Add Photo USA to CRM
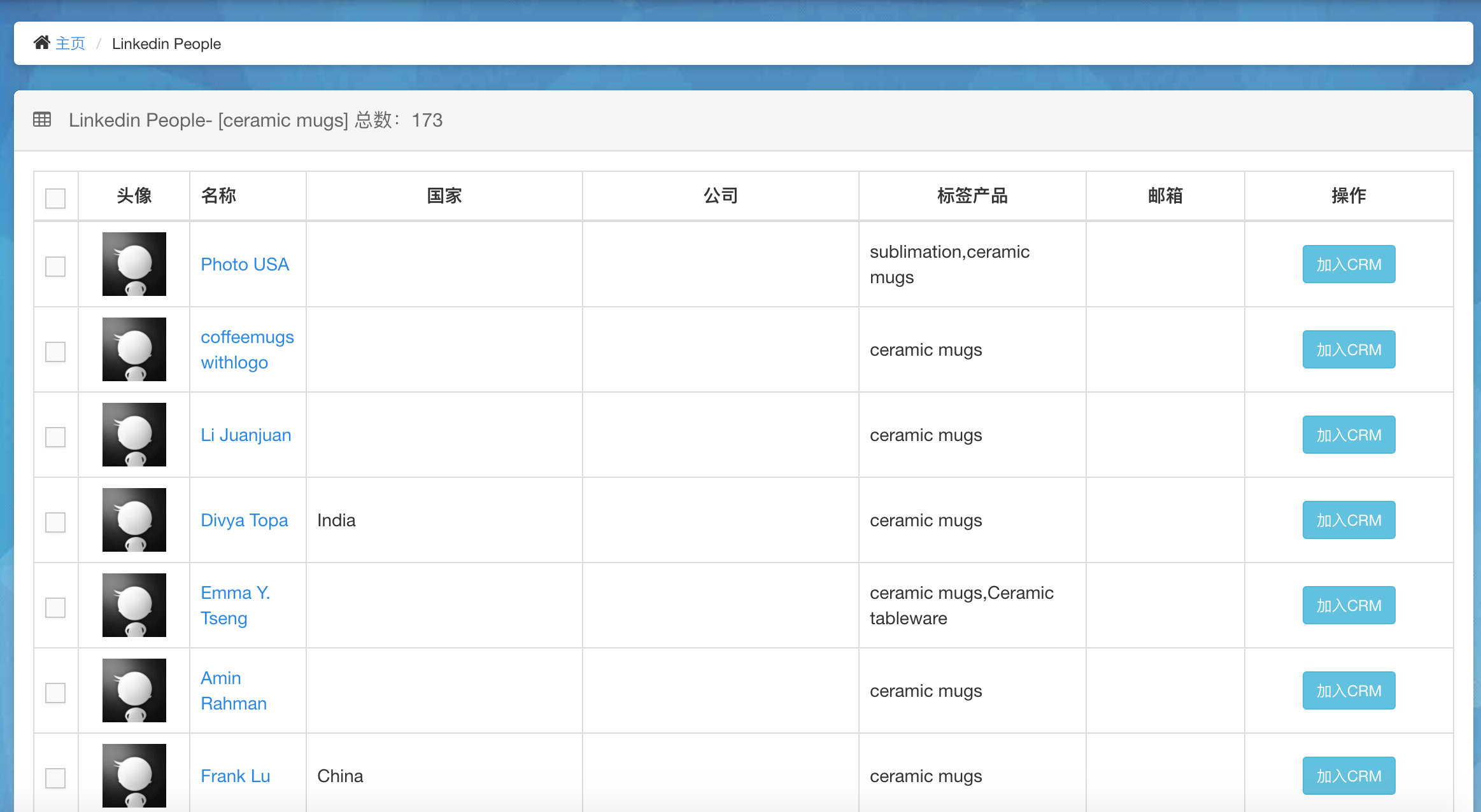Screen dimensions: 1481x812 [x=1348, y=264]
